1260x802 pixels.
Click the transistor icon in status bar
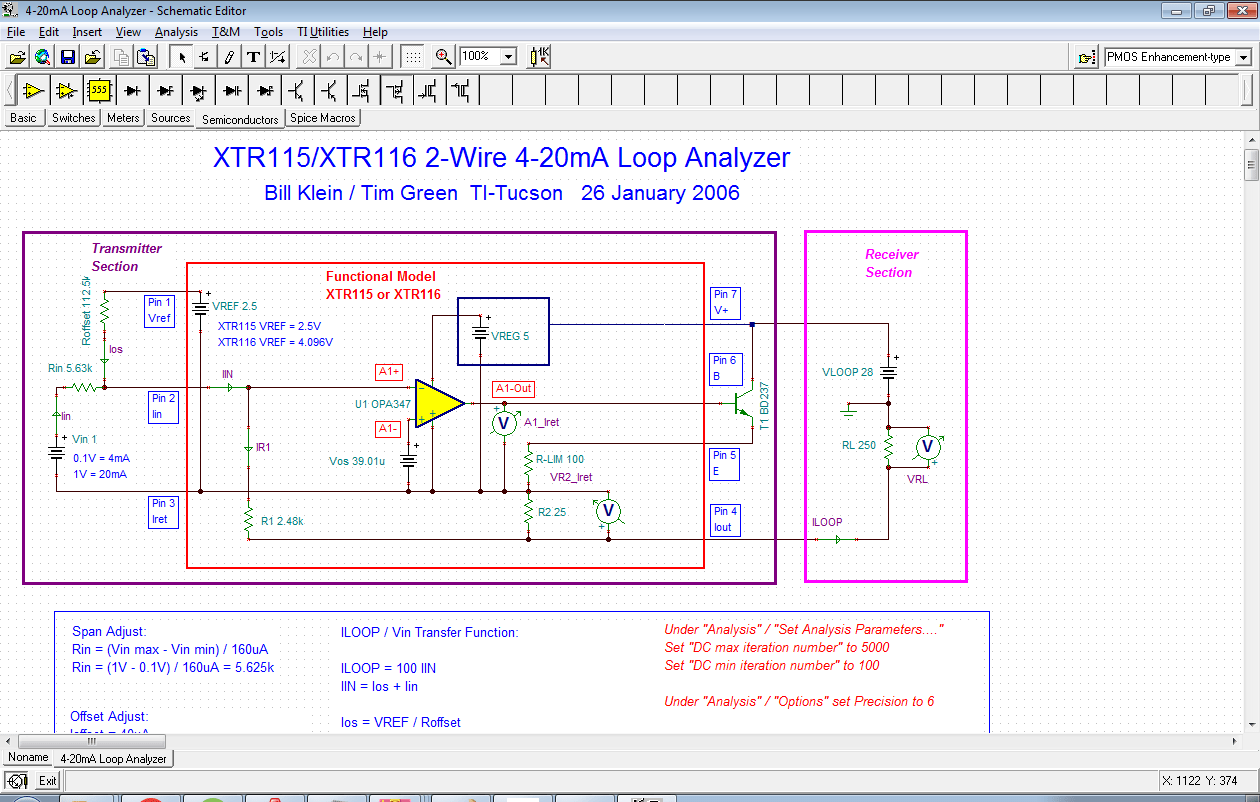17,781
